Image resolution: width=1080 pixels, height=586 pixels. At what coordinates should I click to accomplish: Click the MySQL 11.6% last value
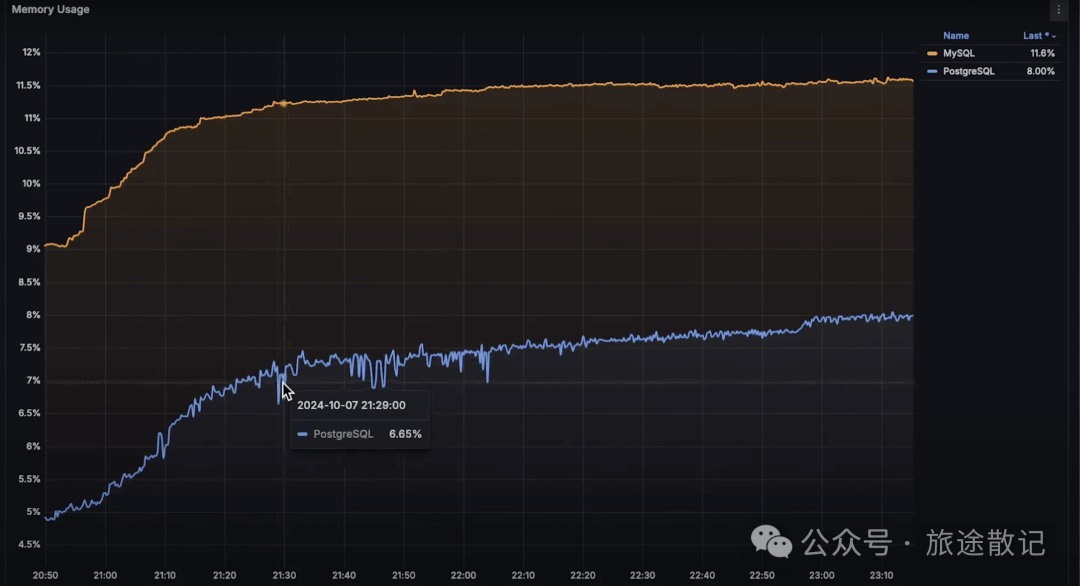1042,54
